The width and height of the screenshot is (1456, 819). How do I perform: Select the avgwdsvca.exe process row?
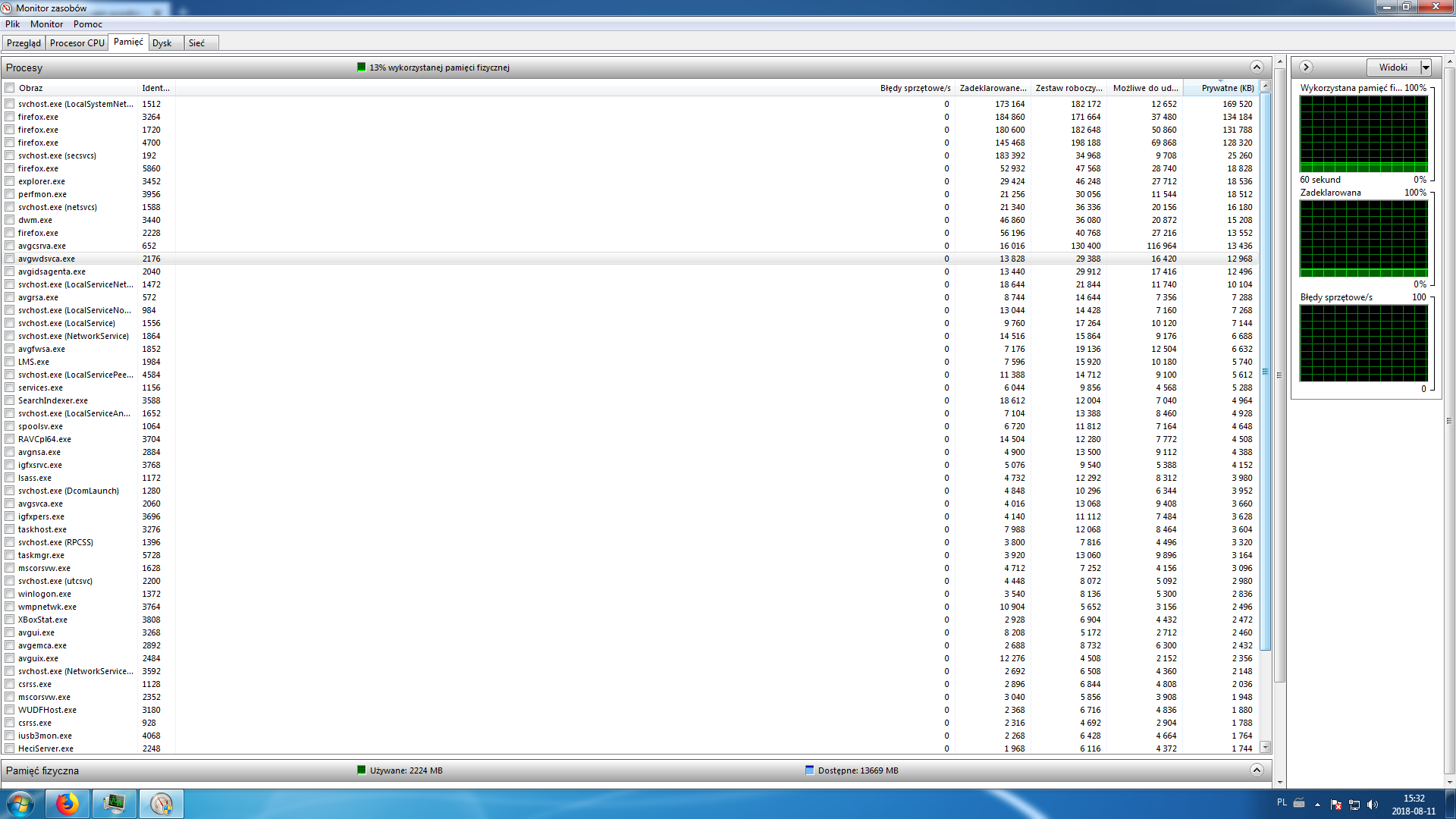630,259
